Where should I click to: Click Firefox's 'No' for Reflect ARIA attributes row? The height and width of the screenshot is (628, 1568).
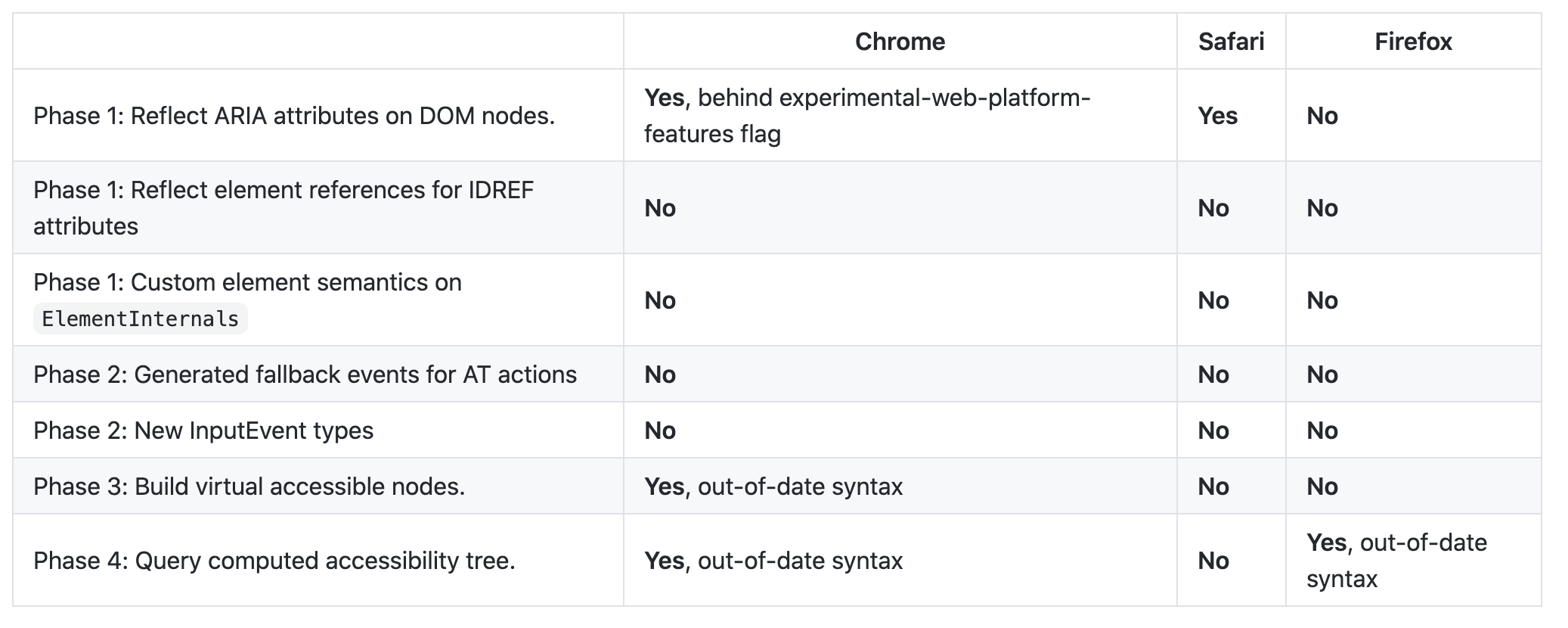coord(1322,116)
